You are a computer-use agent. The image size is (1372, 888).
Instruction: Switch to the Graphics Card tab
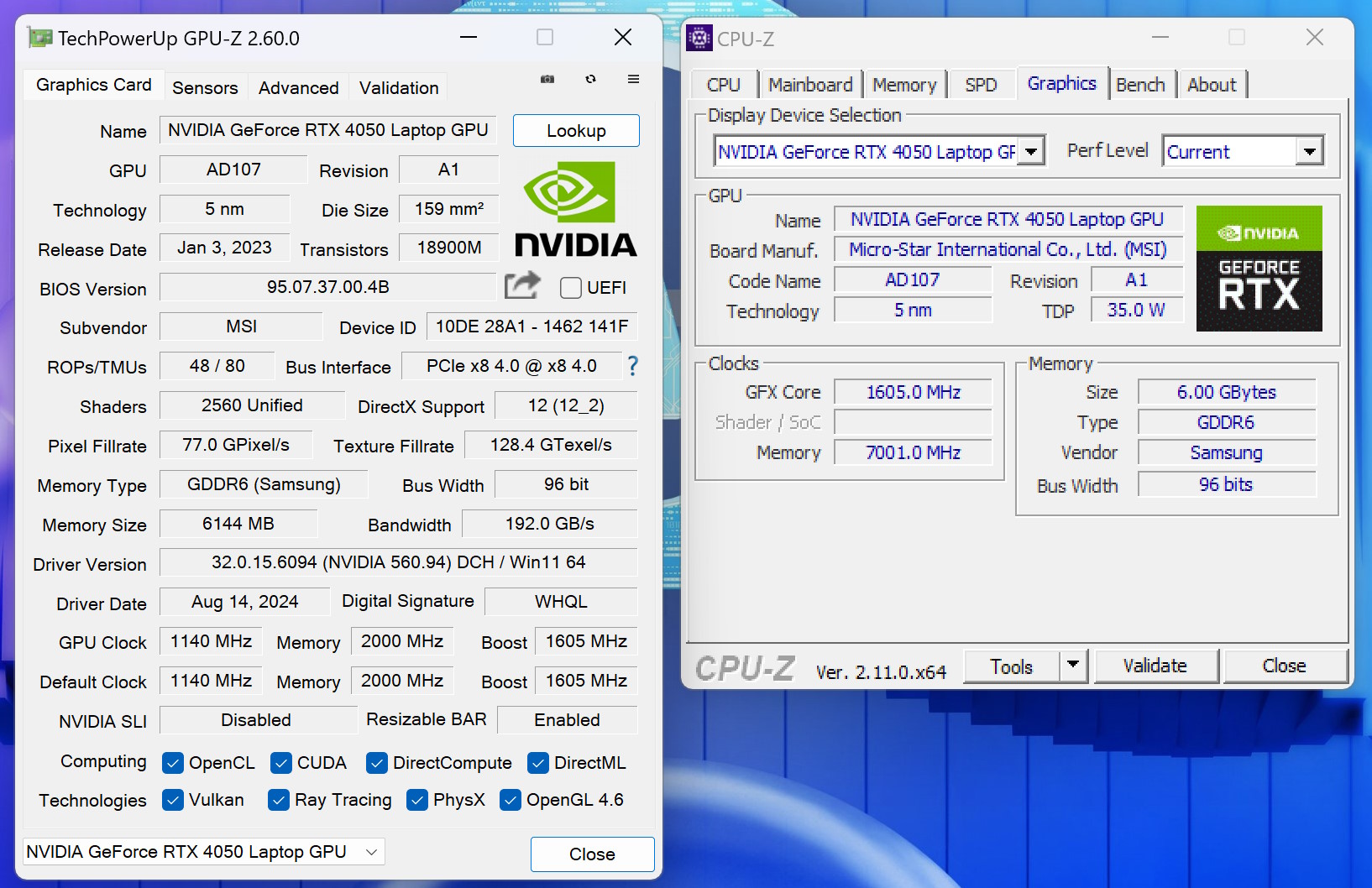[x=94, y=85]
